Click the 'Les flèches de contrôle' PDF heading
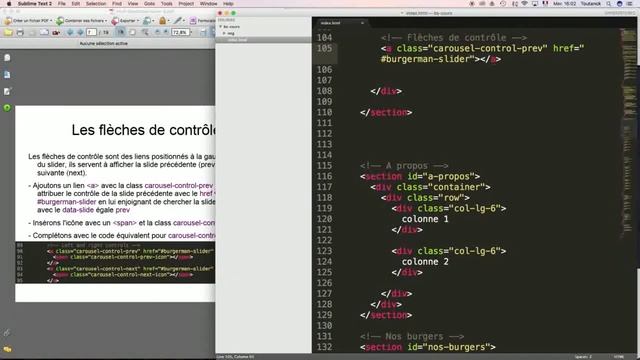640x360 pixels. point(144,130)
